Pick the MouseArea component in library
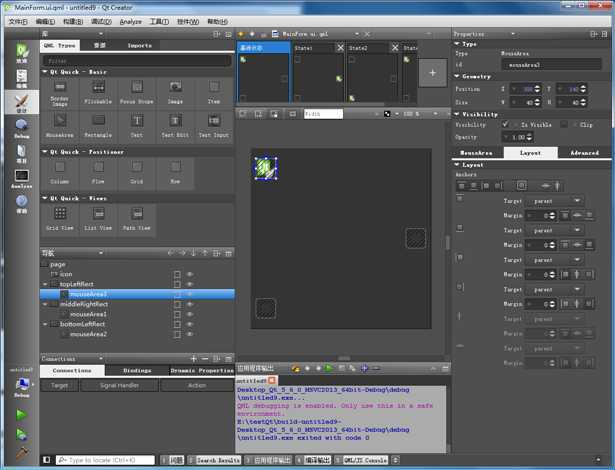Screen dimensions: 615x470 60,126
